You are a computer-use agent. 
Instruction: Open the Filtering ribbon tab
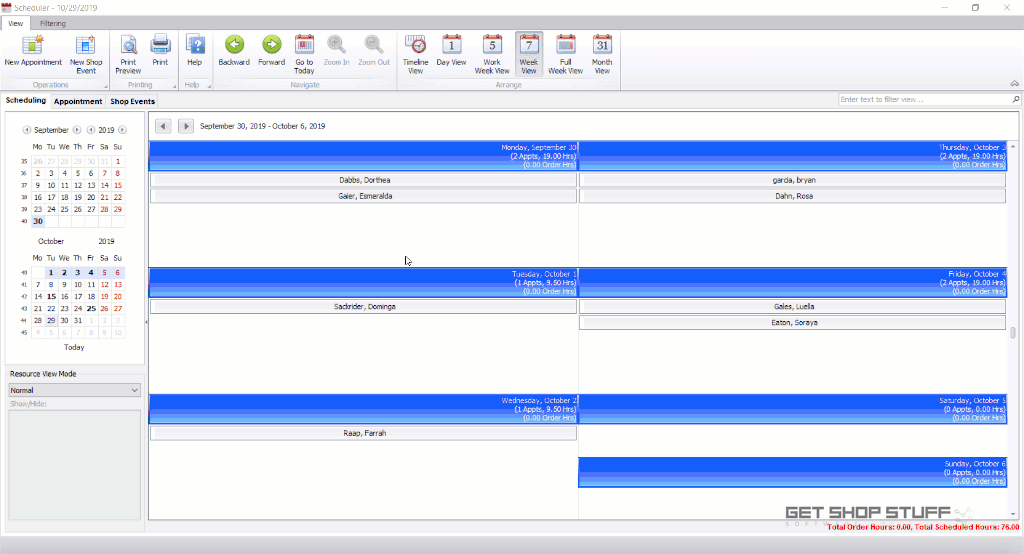click(x=53, y=22)
